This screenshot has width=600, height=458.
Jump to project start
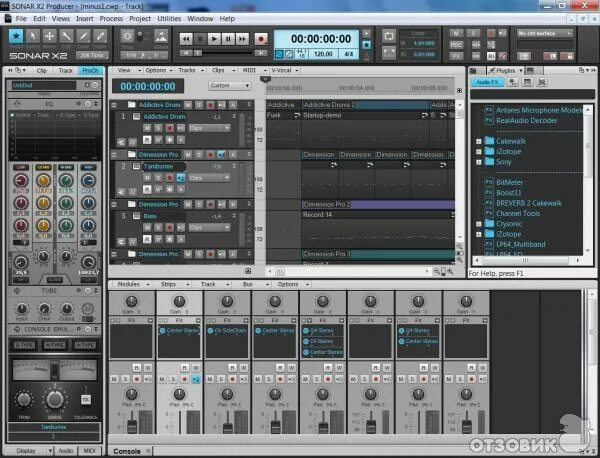[x=186, y=53]
